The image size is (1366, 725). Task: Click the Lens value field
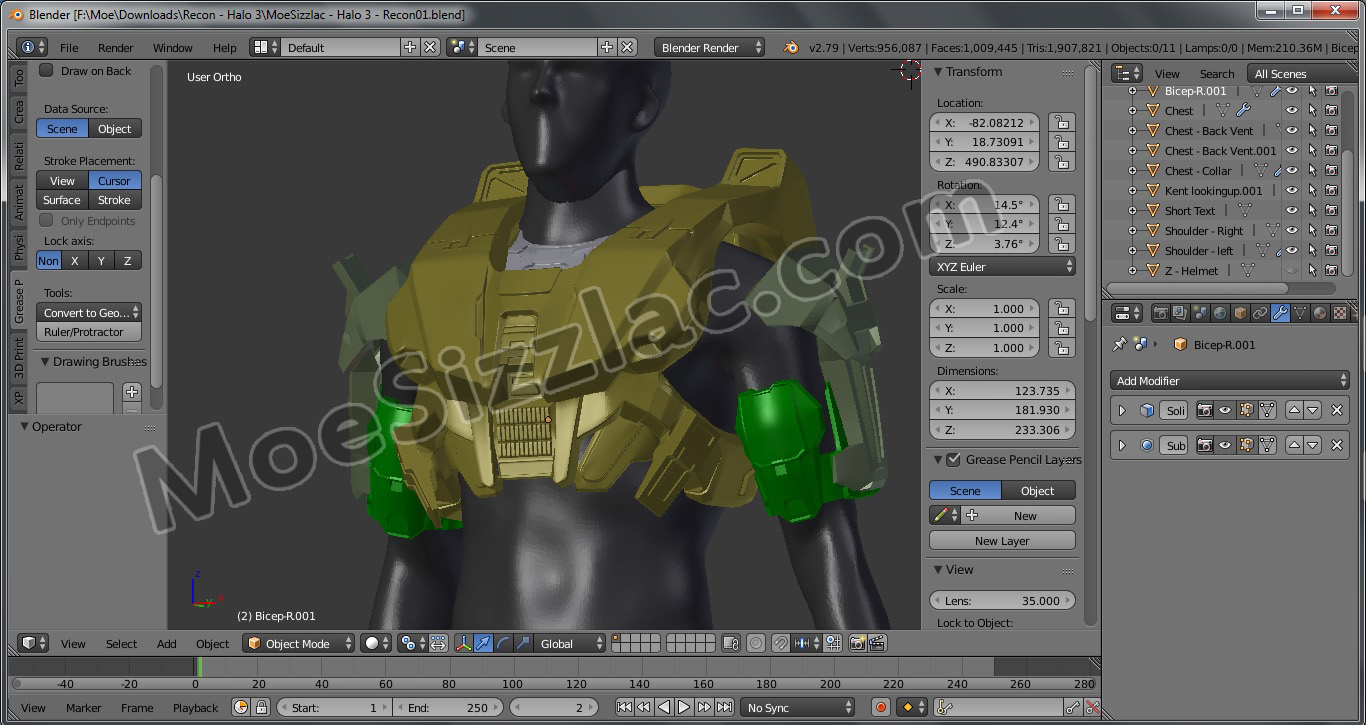click(1002, 601)
